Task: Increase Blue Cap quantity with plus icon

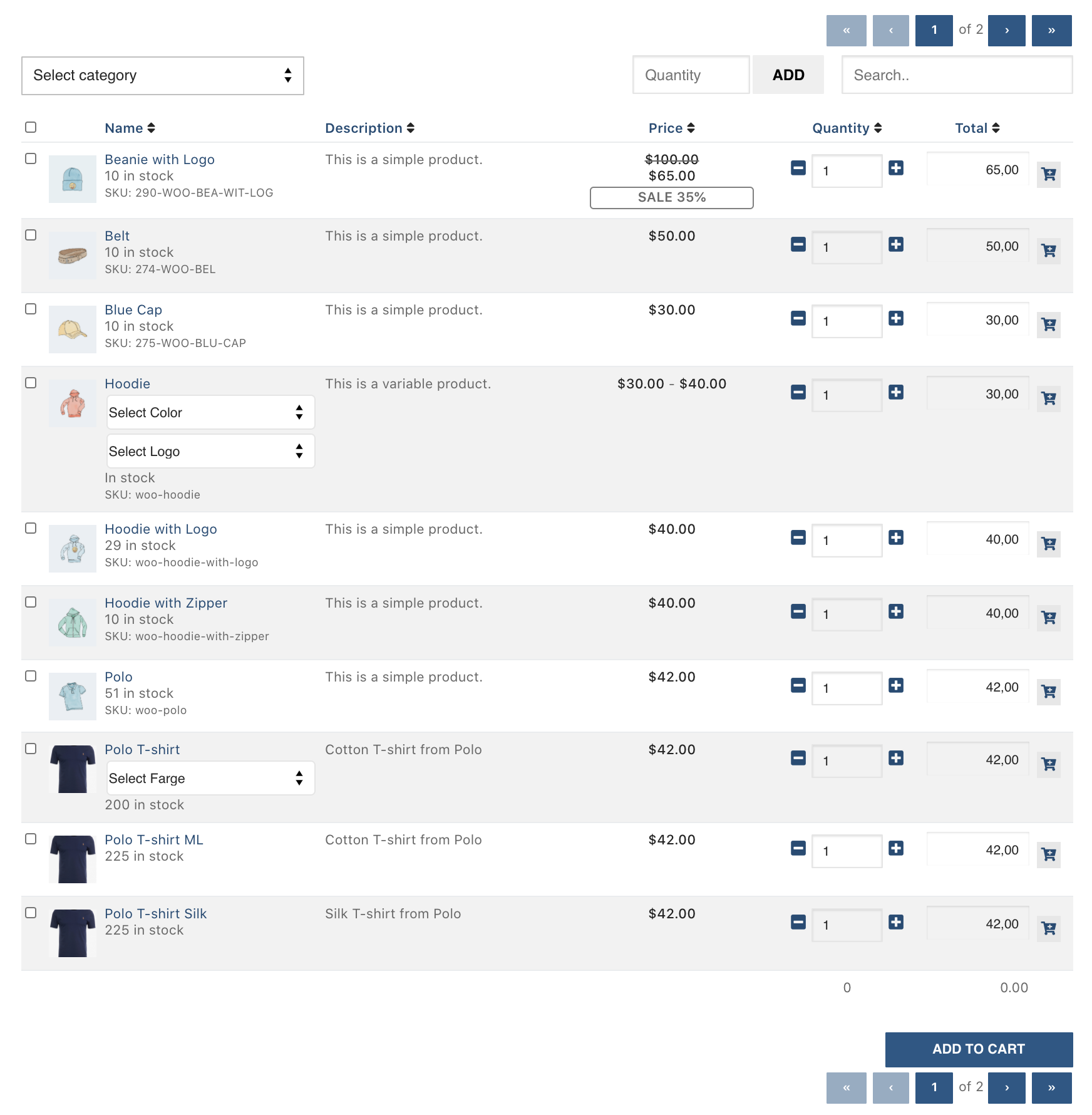Action: click(x=896, y=318)
